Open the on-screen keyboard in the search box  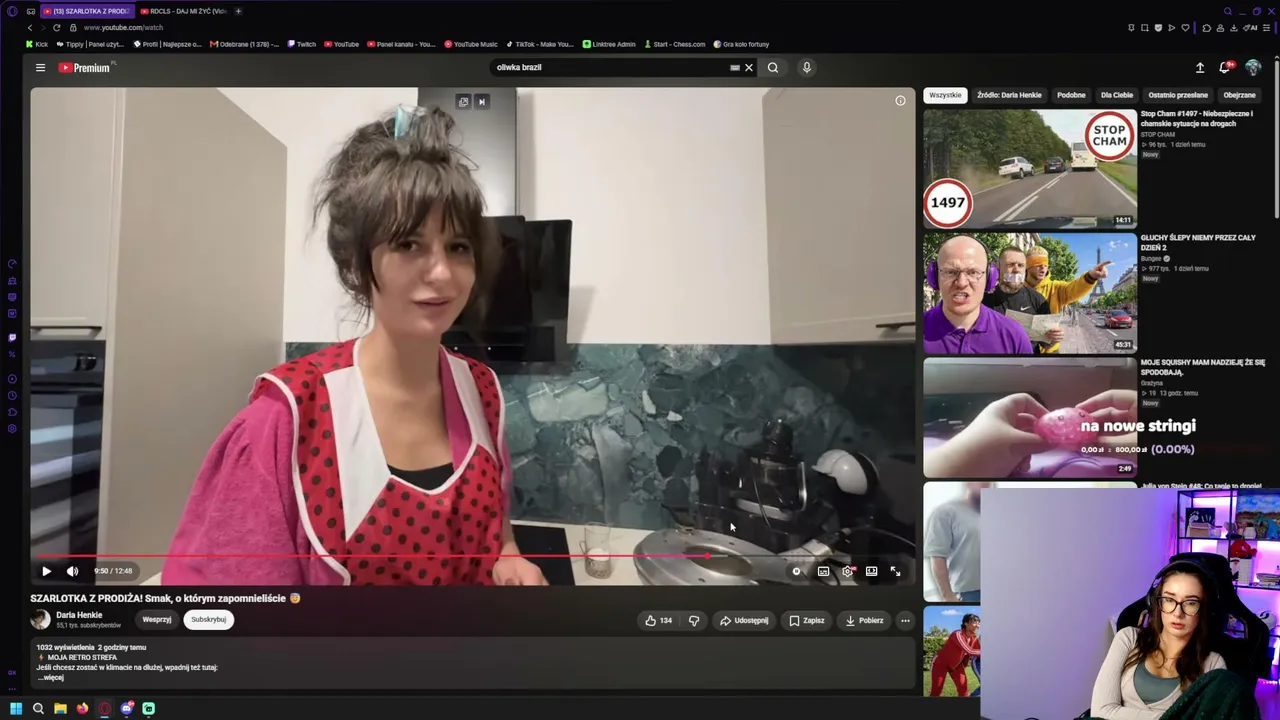coord(735,68)
